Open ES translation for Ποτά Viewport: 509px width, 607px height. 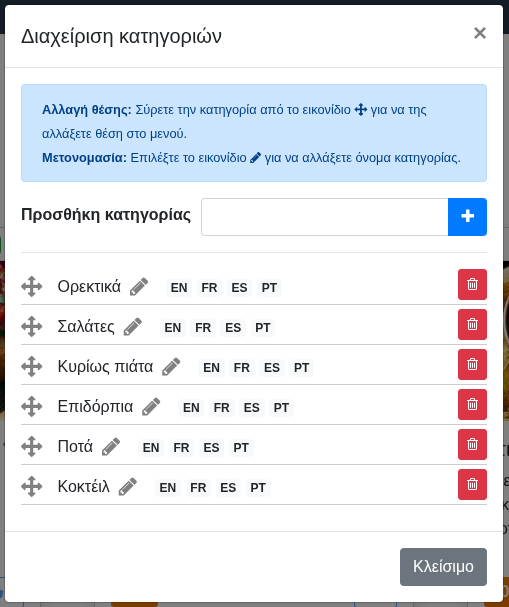click(211, 448)
